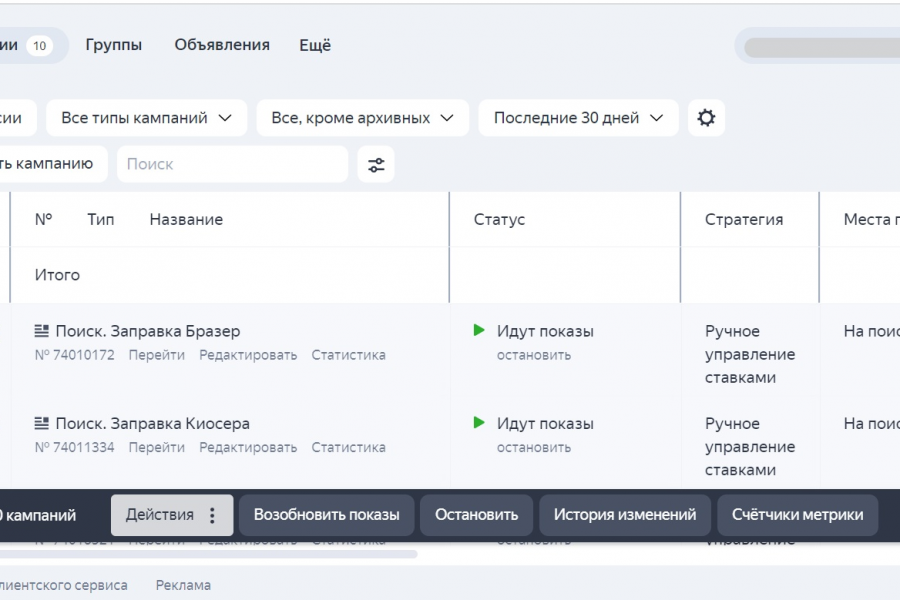Click the Поиск campaign search field
The width and height of the screenshot is (900, 600).
[232, 164]
